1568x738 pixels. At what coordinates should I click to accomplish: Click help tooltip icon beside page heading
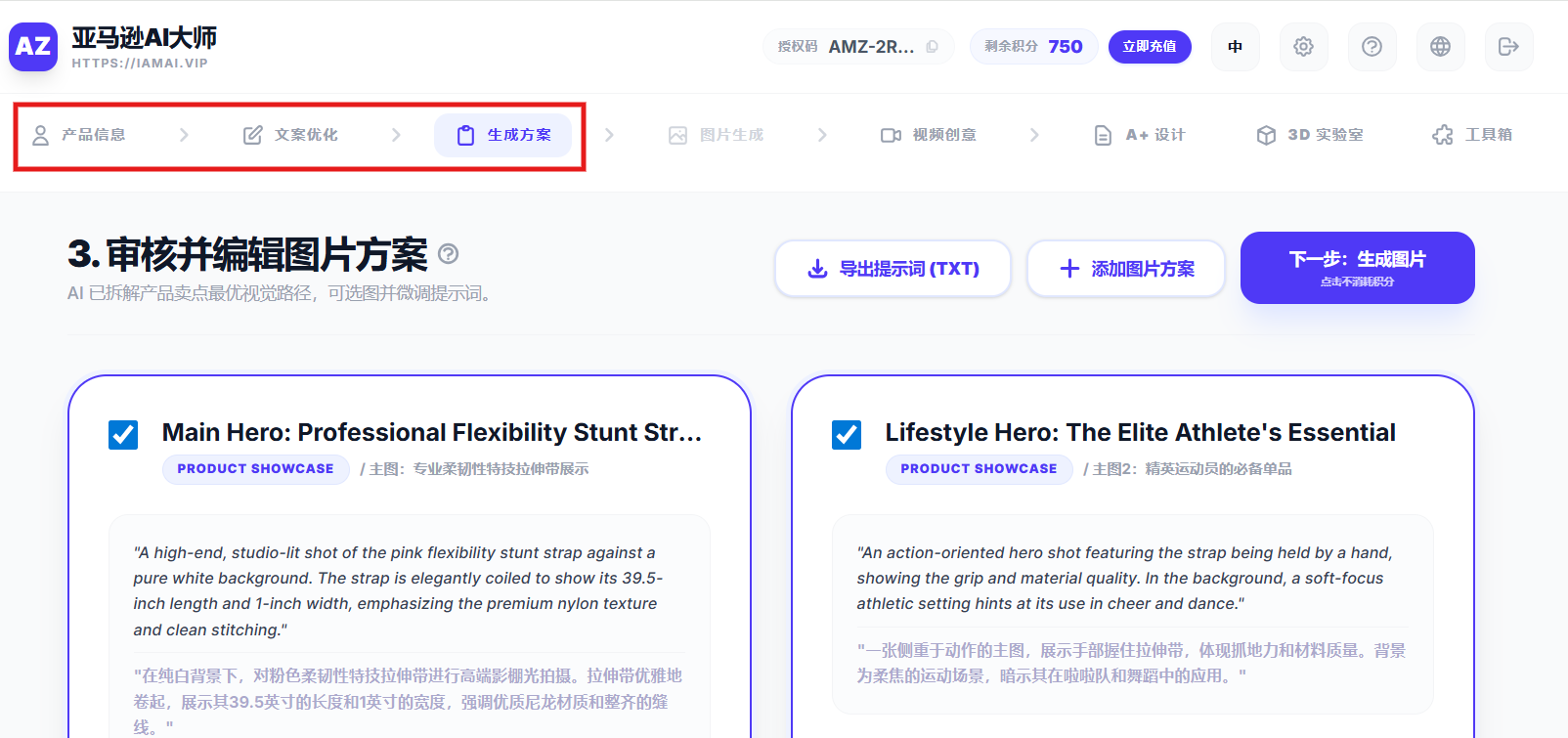coord(448,254)
